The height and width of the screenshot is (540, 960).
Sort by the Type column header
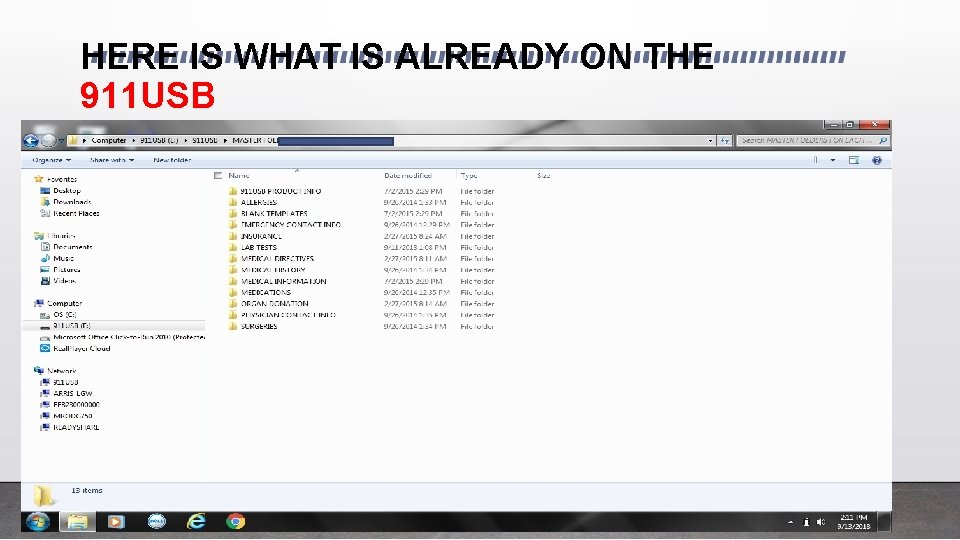(x=469, y=176)
